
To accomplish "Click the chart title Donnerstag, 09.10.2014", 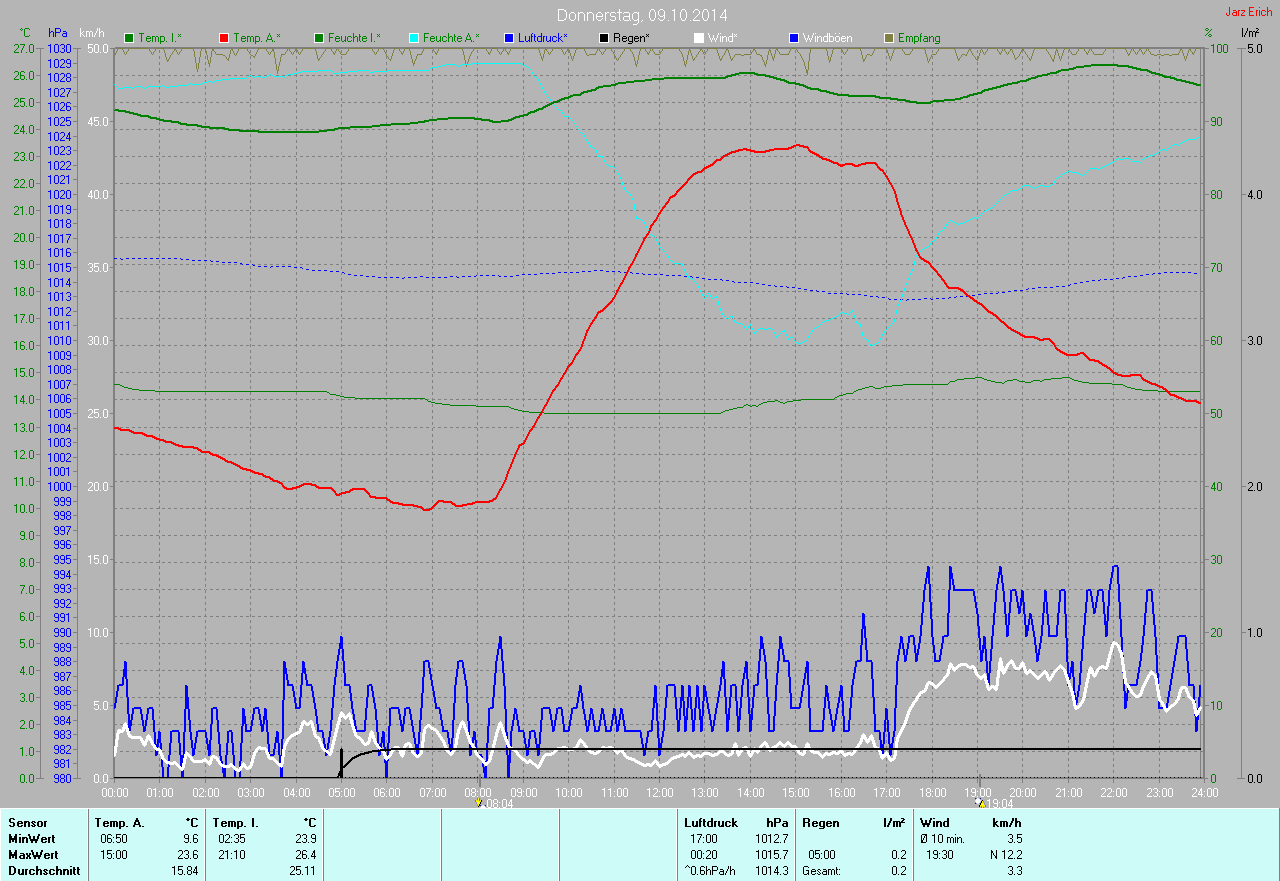I will 642,15.
